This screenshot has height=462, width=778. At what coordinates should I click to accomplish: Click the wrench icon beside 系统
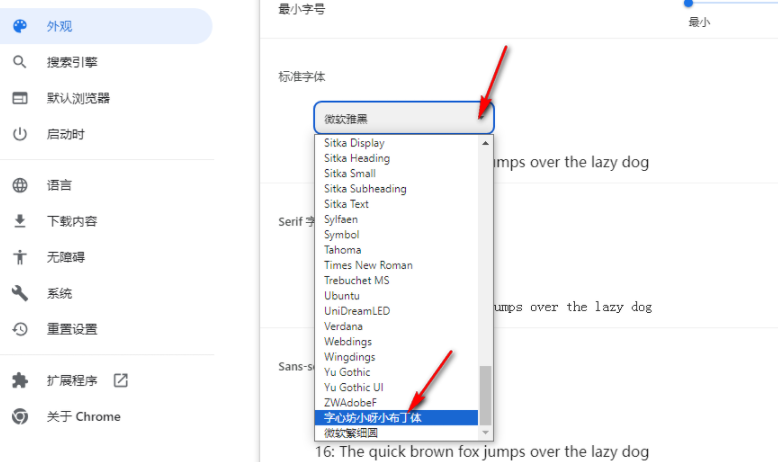(x=20, y=293)
